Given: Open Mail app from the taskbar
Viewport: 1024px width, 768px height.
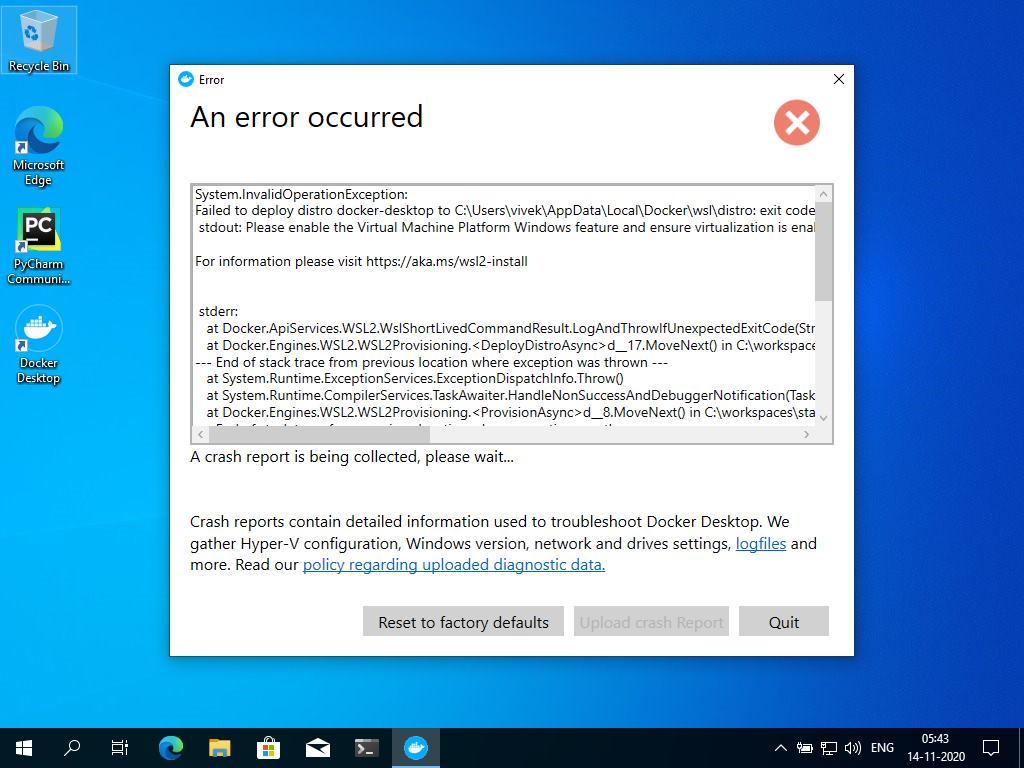Looking at the screenshot, I should point(317,748).
